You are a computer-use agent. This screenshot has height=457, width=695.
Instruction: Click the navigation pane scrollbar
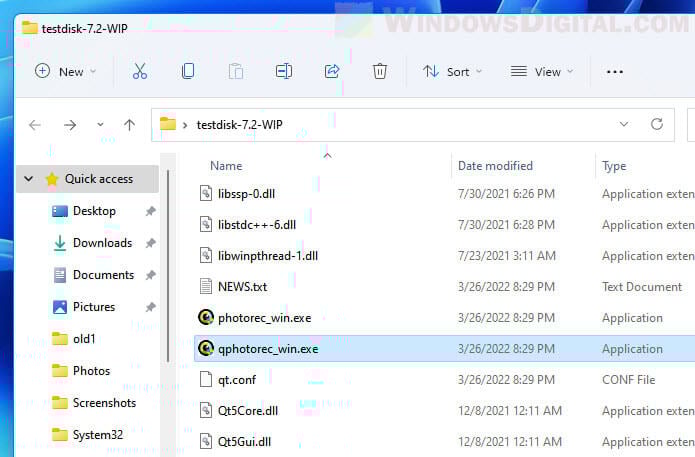coord(168,266)
